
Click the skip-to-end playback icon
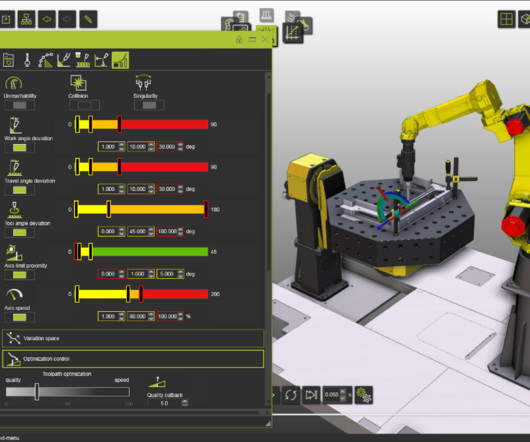[x=311, y=395]
